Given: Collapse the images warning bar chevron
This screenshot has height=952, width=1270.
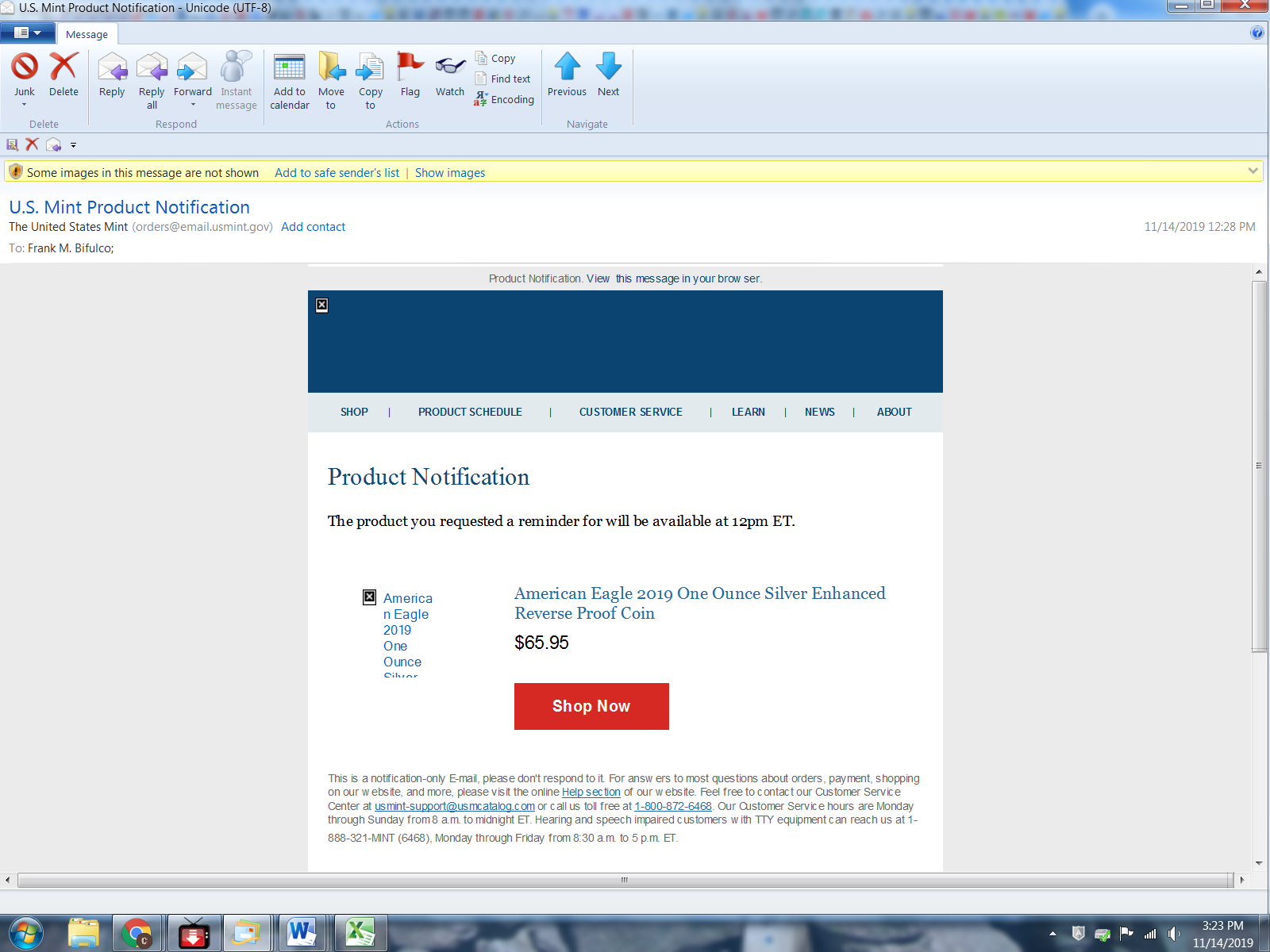Looking at the screenshot, I should click(x=1253, y=171).
